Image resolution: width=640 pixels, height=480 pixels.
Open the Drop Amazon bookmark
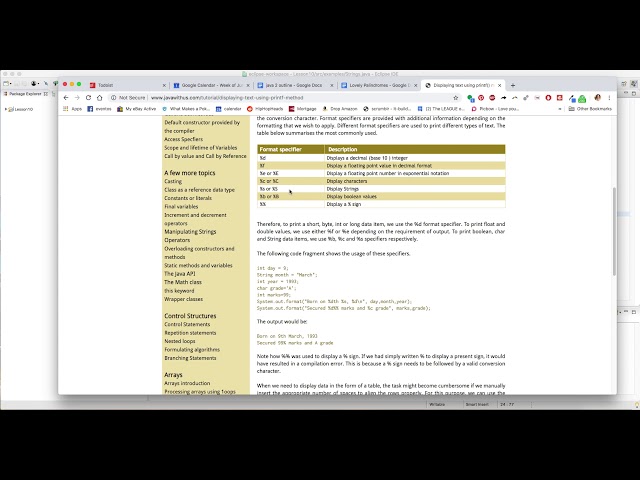(x=340, y=109)
